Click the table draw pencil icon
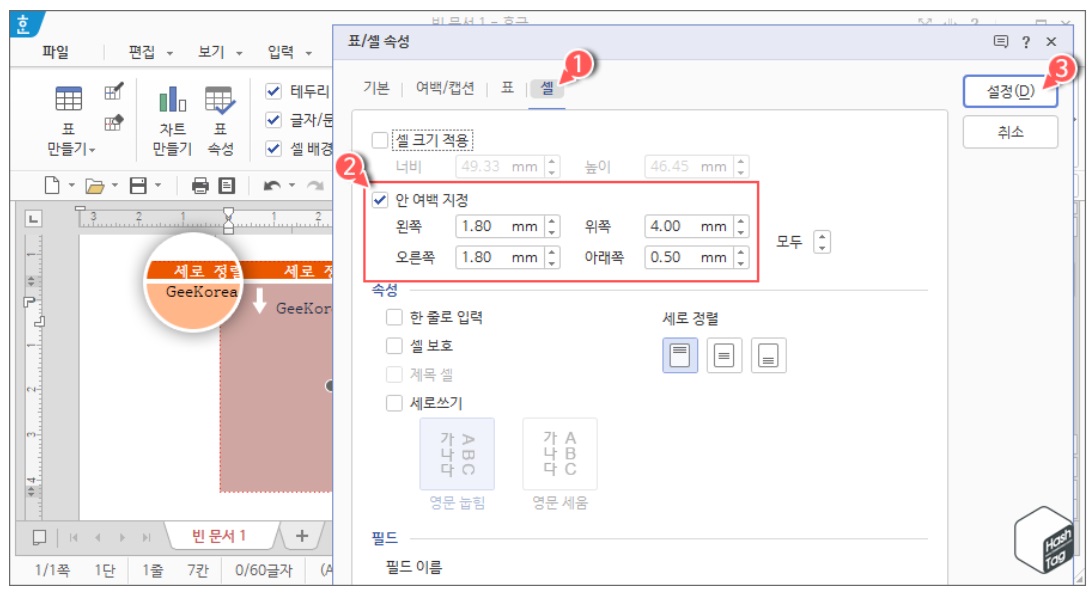 (x=114, y=91)
